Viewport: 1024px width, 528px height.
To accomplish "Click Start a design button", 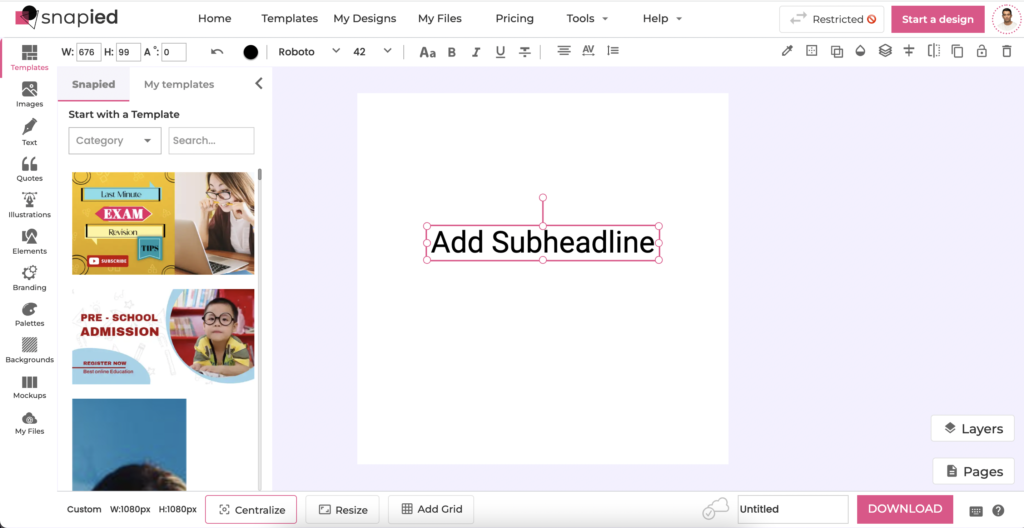I will (938, 20).
